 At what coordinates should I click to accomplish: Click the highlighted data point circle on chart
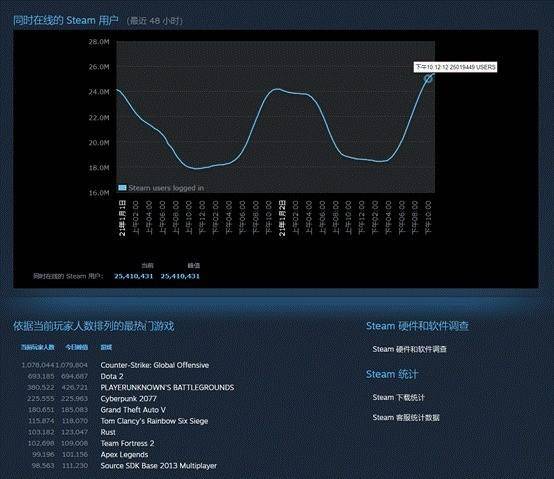[x=428, y=78]
